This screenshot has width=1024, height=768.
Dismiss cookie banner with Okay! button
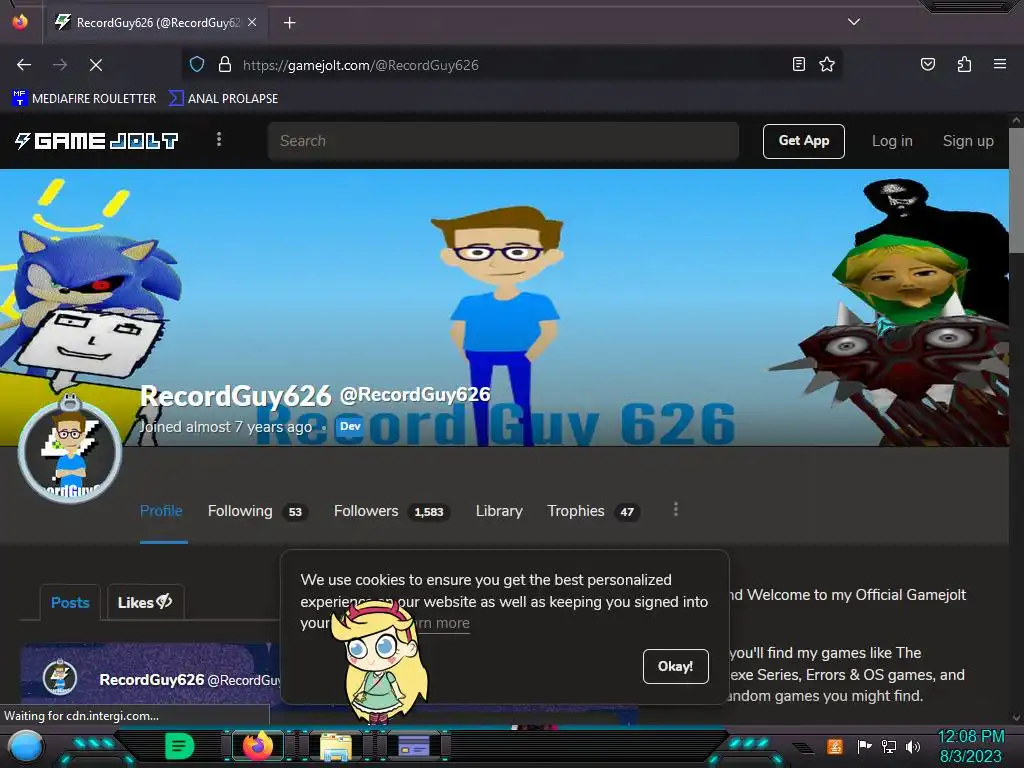[675, 666]
